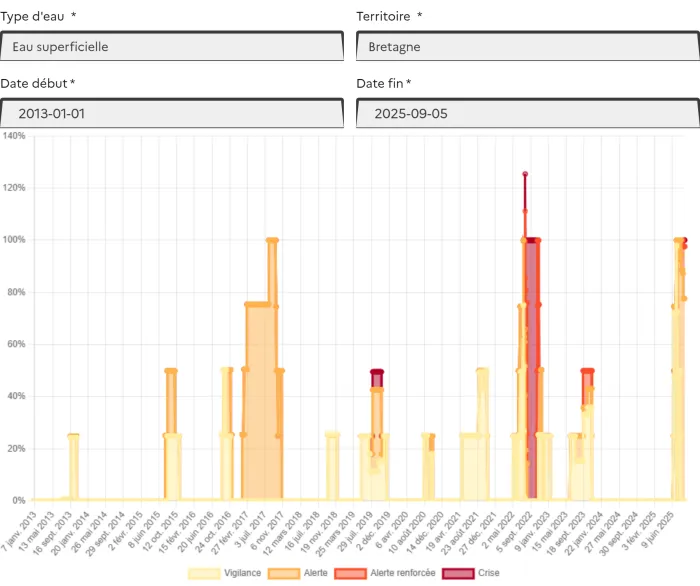This screenshot has height=586, width=700.
Task: Select the 50% Alerte bar in 2015
Action: click(x=171, y=371)
